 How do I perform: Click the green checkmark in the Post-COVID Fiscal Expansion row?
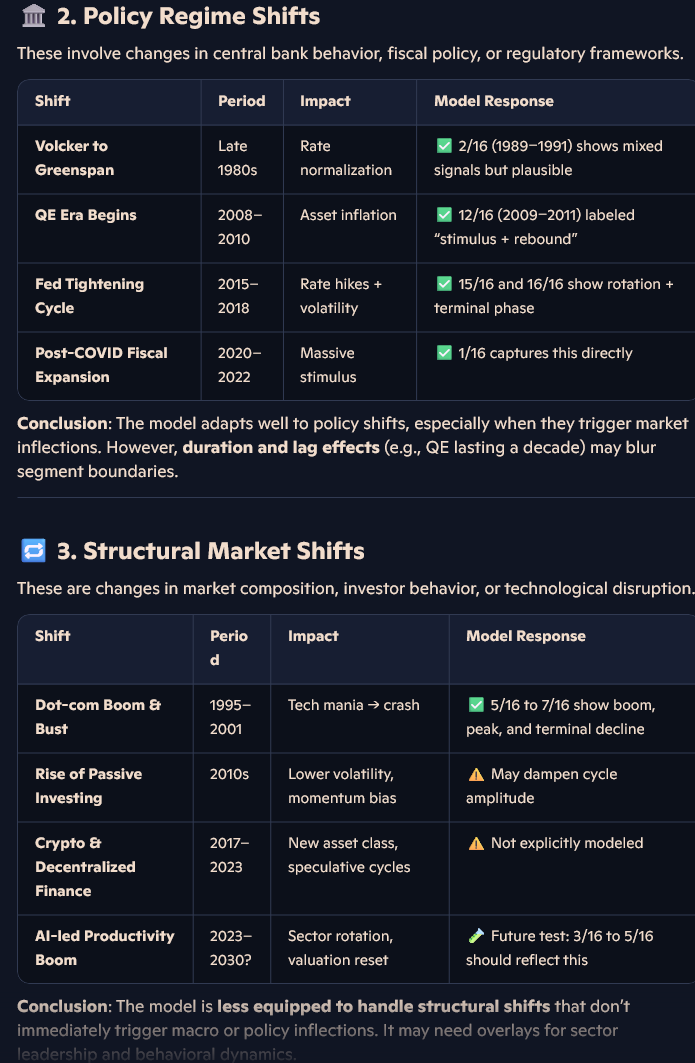pos(444,353)
